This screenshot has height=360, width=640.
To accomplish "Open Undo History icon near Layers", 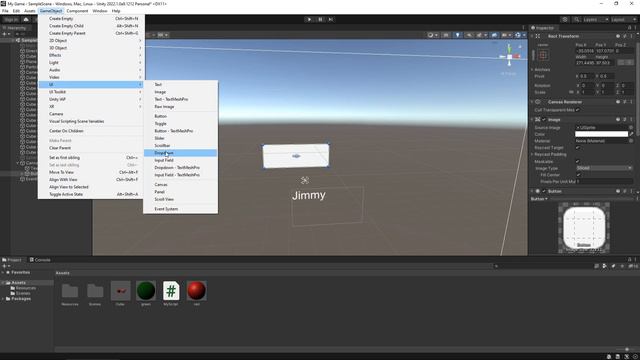I will pos(565,20).
